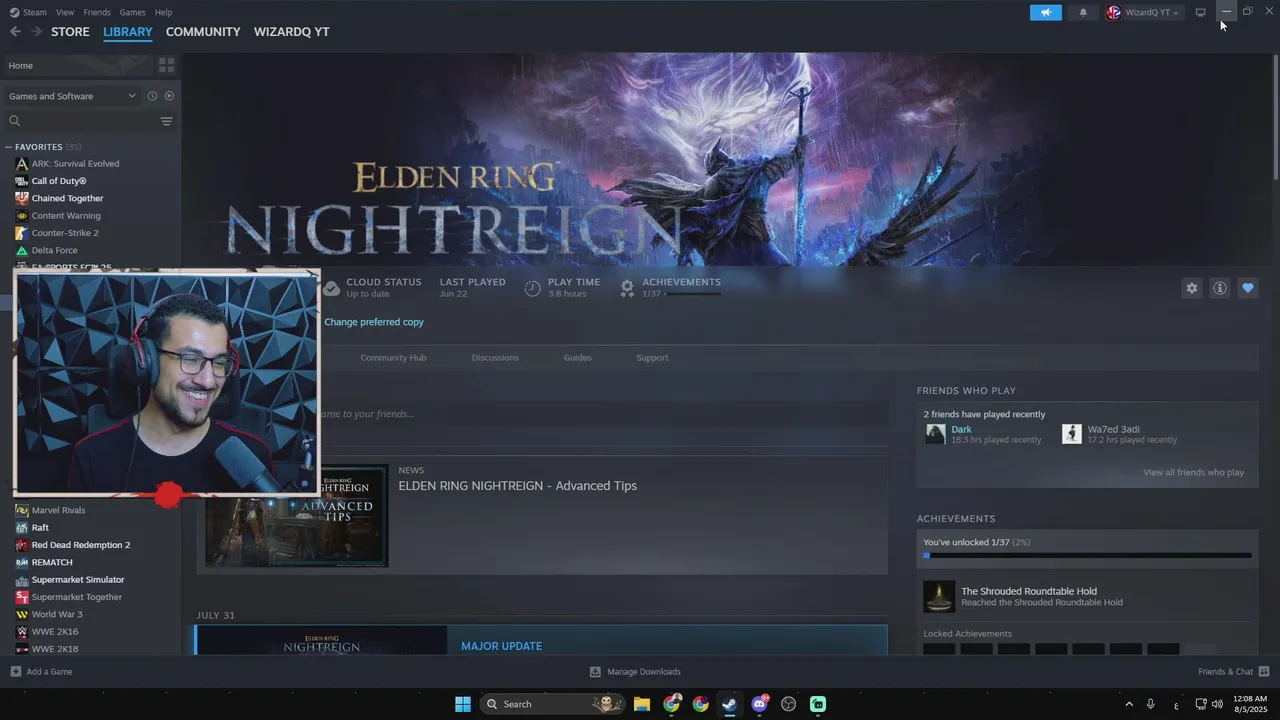This screenshot has width=1280, height=720.
Task: Select Marvel Rivals in library
Action: [58, 510]
